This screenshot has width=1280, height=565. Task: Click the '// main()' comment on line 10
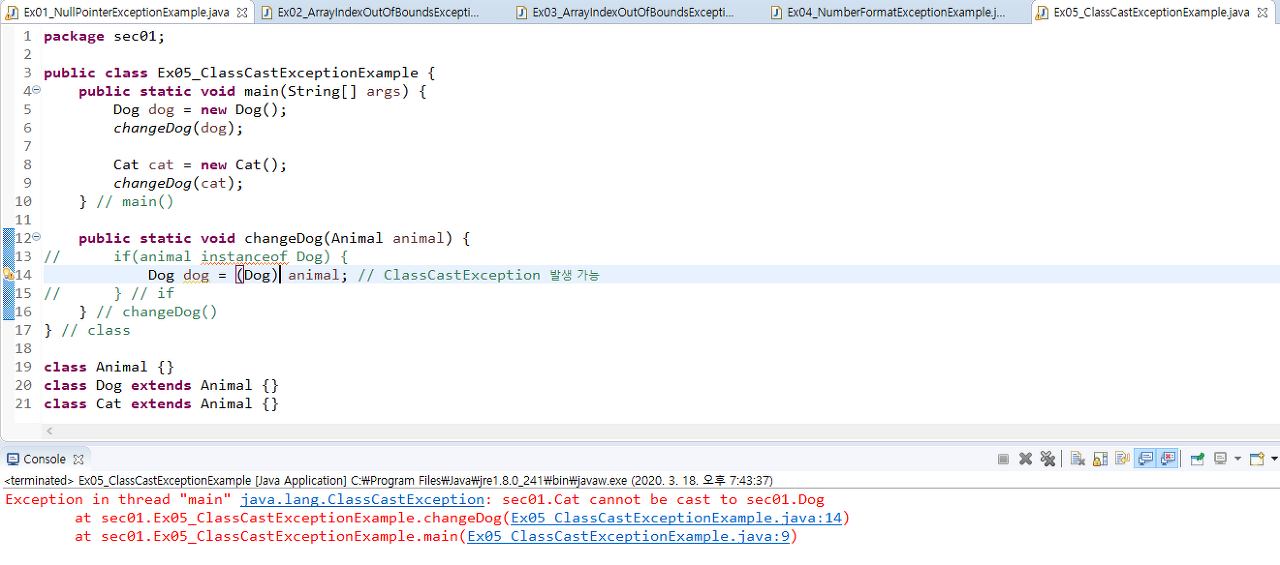[x=135, y=201]
